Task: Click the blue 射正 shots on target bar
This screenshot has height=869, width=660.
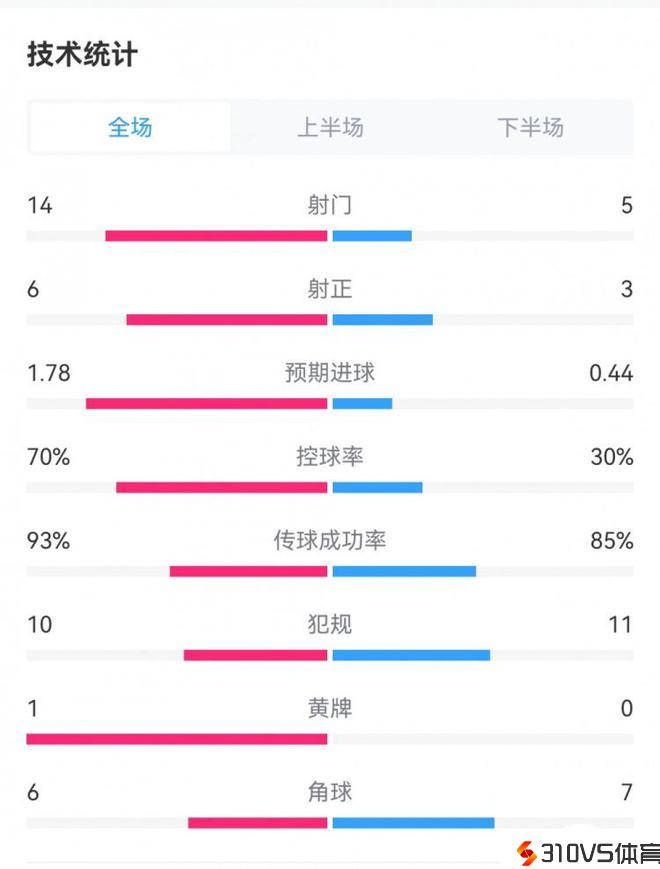Action: pos(382,320)
